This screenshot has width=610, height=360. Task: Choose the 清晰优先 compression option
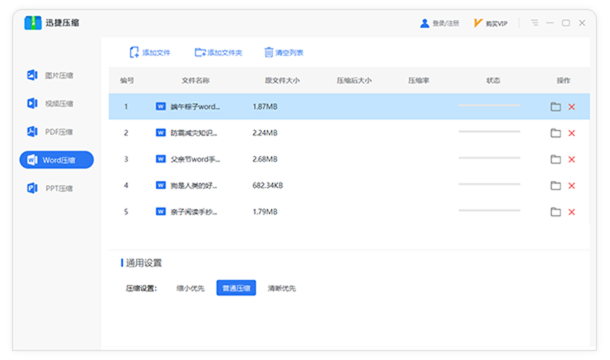tap(282, 288)
